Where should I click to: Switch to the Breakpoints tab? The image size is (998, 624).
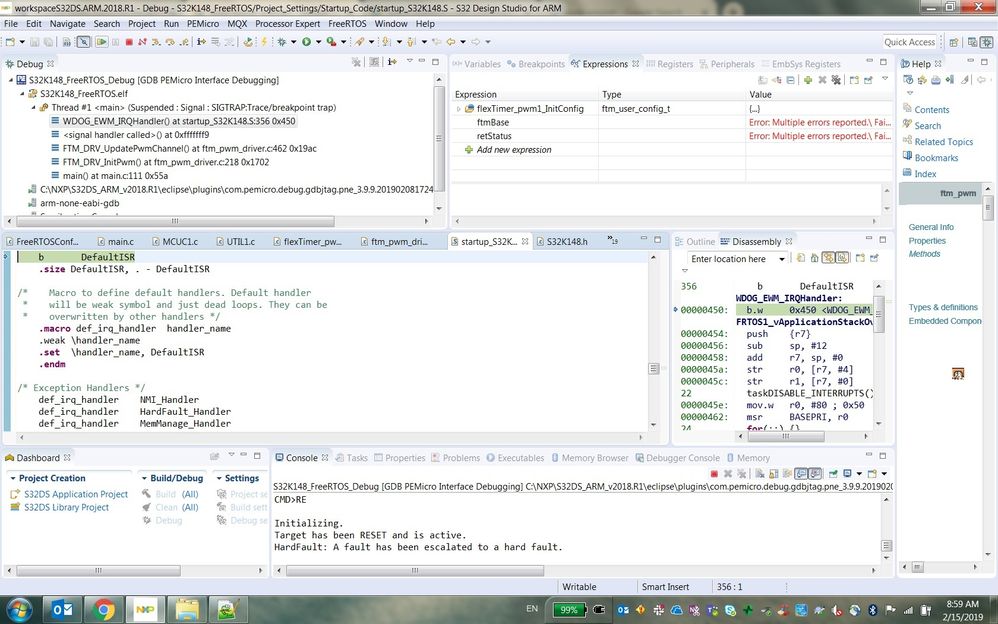coord(534,64)
